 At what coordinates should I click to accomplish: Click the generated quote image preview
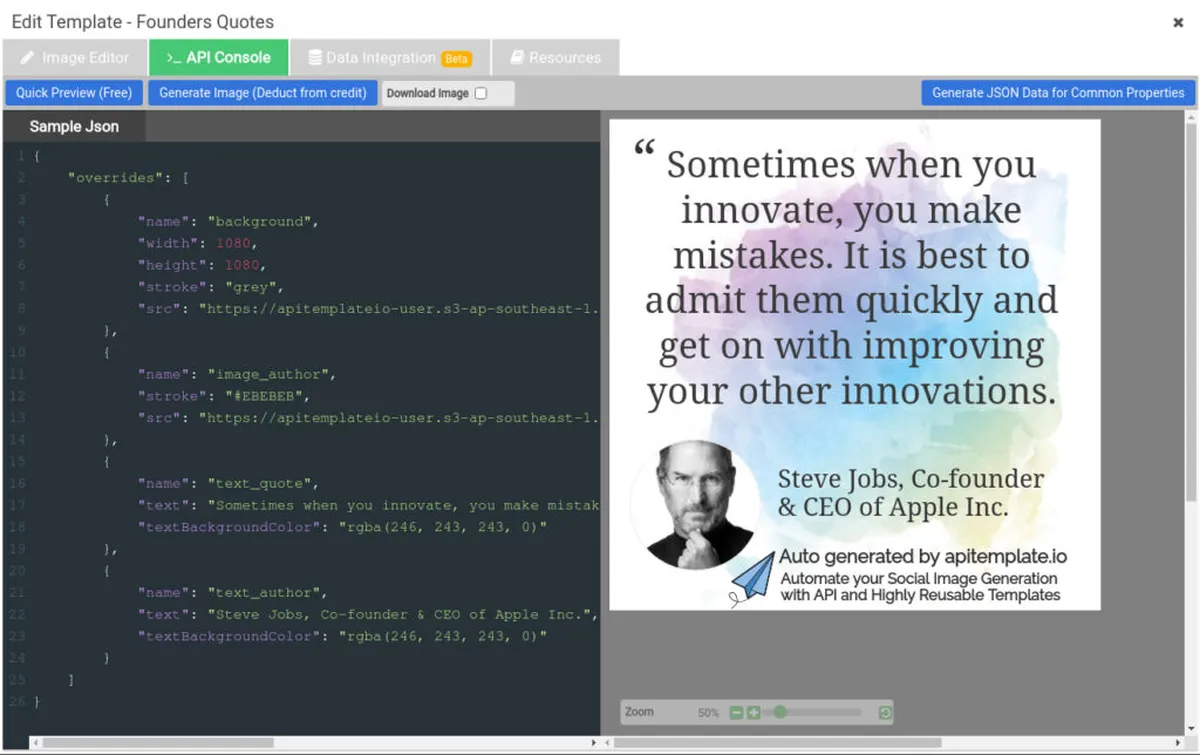point(855,365)
